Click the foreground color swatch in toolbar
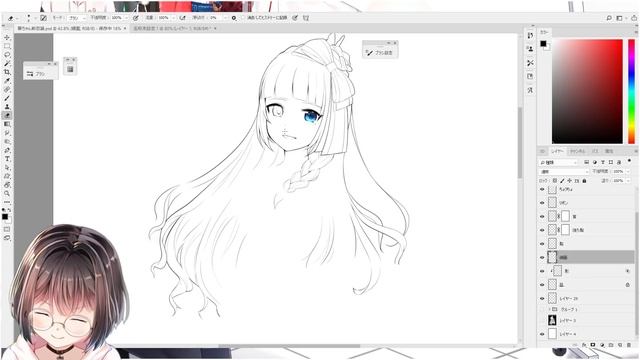The height and width of the screenshot is (360, 640). point(5,217)
